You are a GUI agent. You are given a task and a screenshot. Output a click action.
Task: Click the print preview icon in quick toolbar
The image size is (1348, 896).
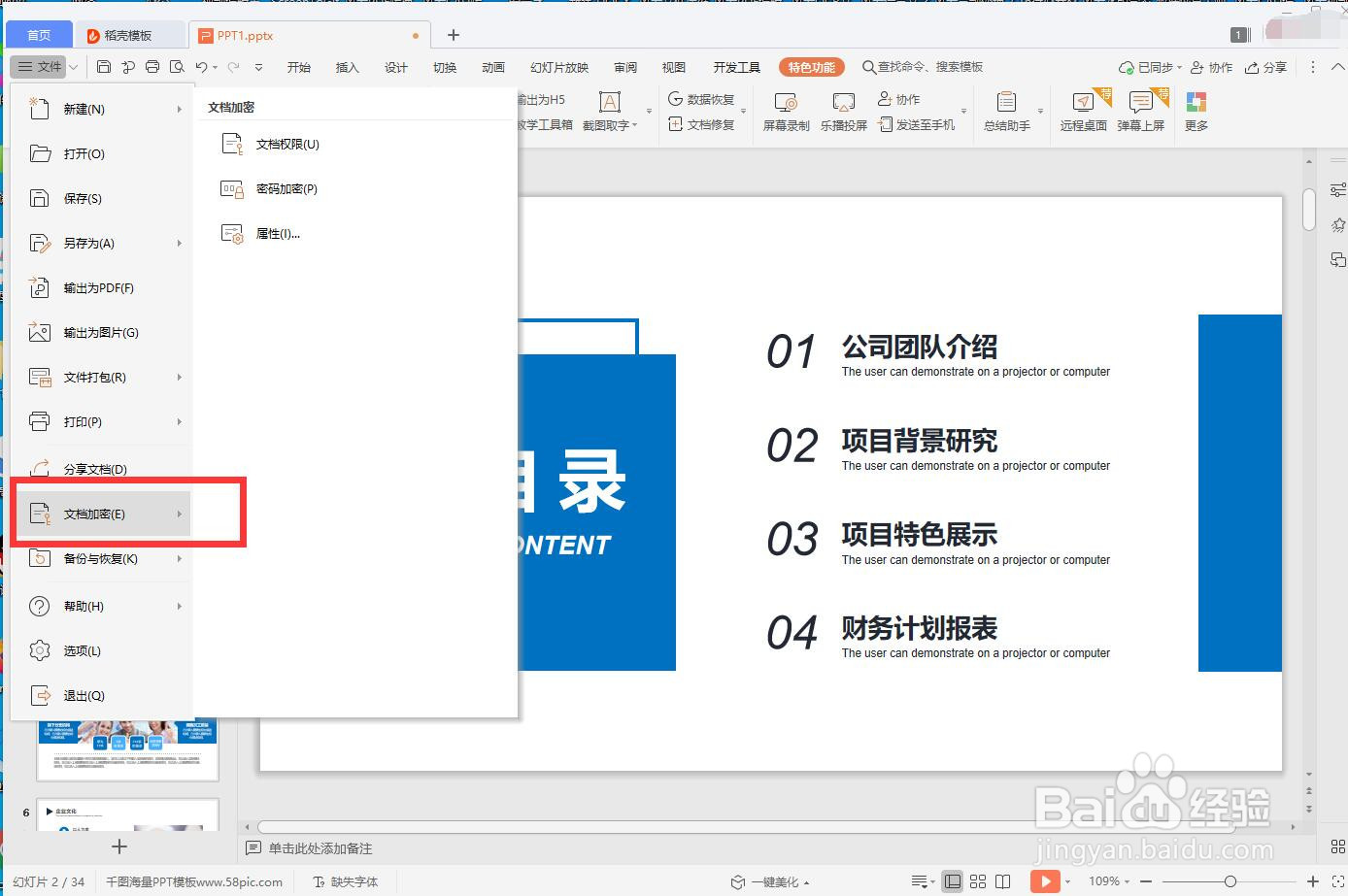(x=177, y=67)
